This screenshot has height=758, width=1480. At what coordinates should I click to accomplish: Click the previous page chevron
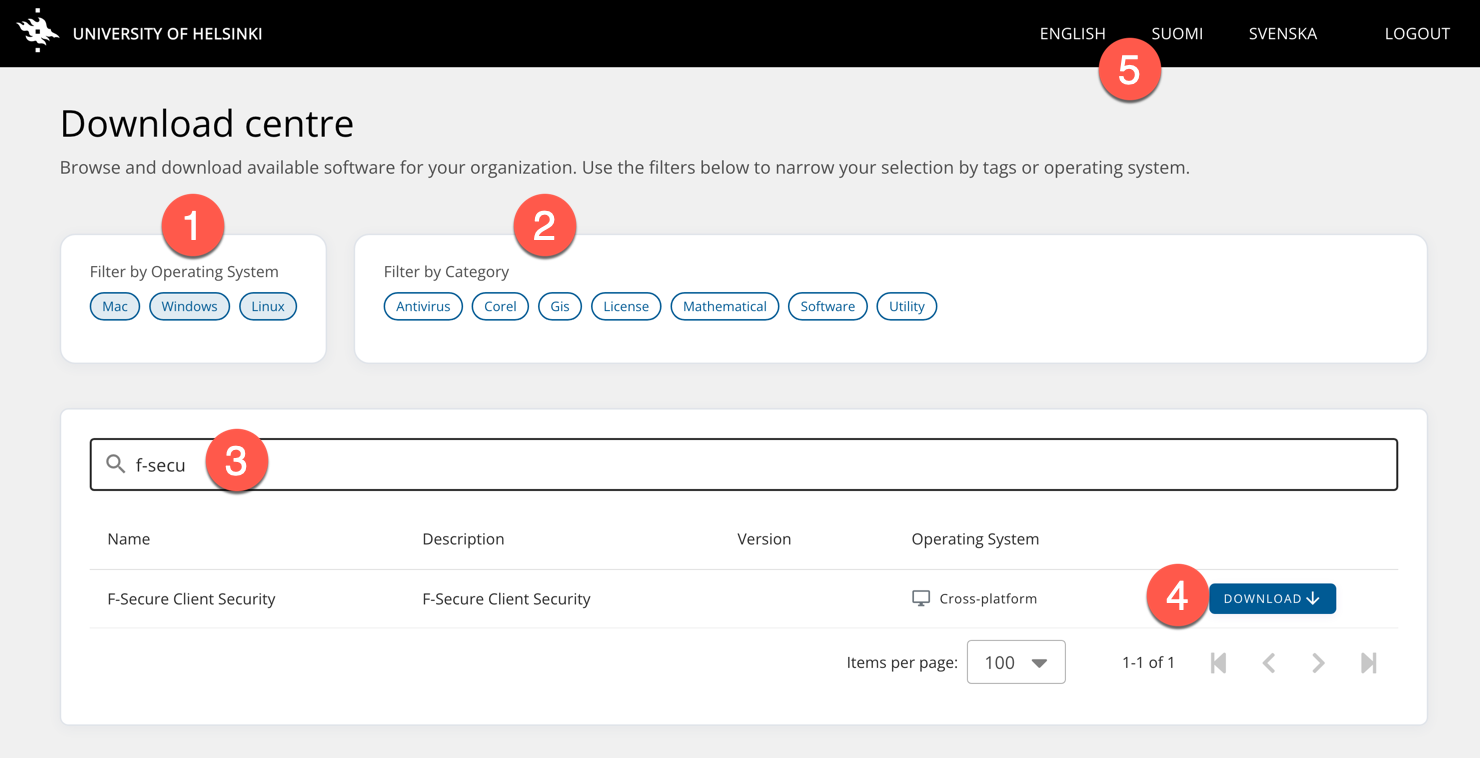coord(1268,662)
